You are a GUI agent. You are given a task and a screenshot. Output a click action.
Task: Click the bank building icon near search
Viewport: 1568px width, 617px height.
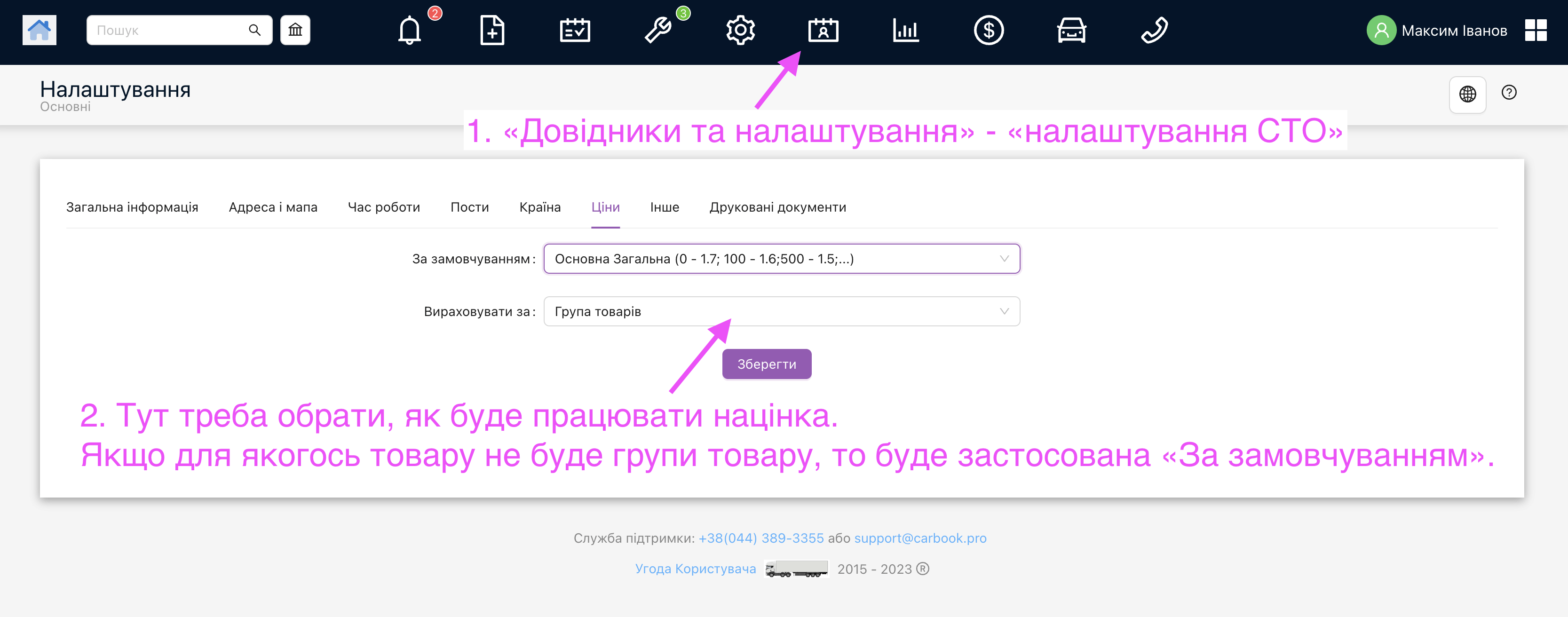pyautogui.click(x=295, y=30)
